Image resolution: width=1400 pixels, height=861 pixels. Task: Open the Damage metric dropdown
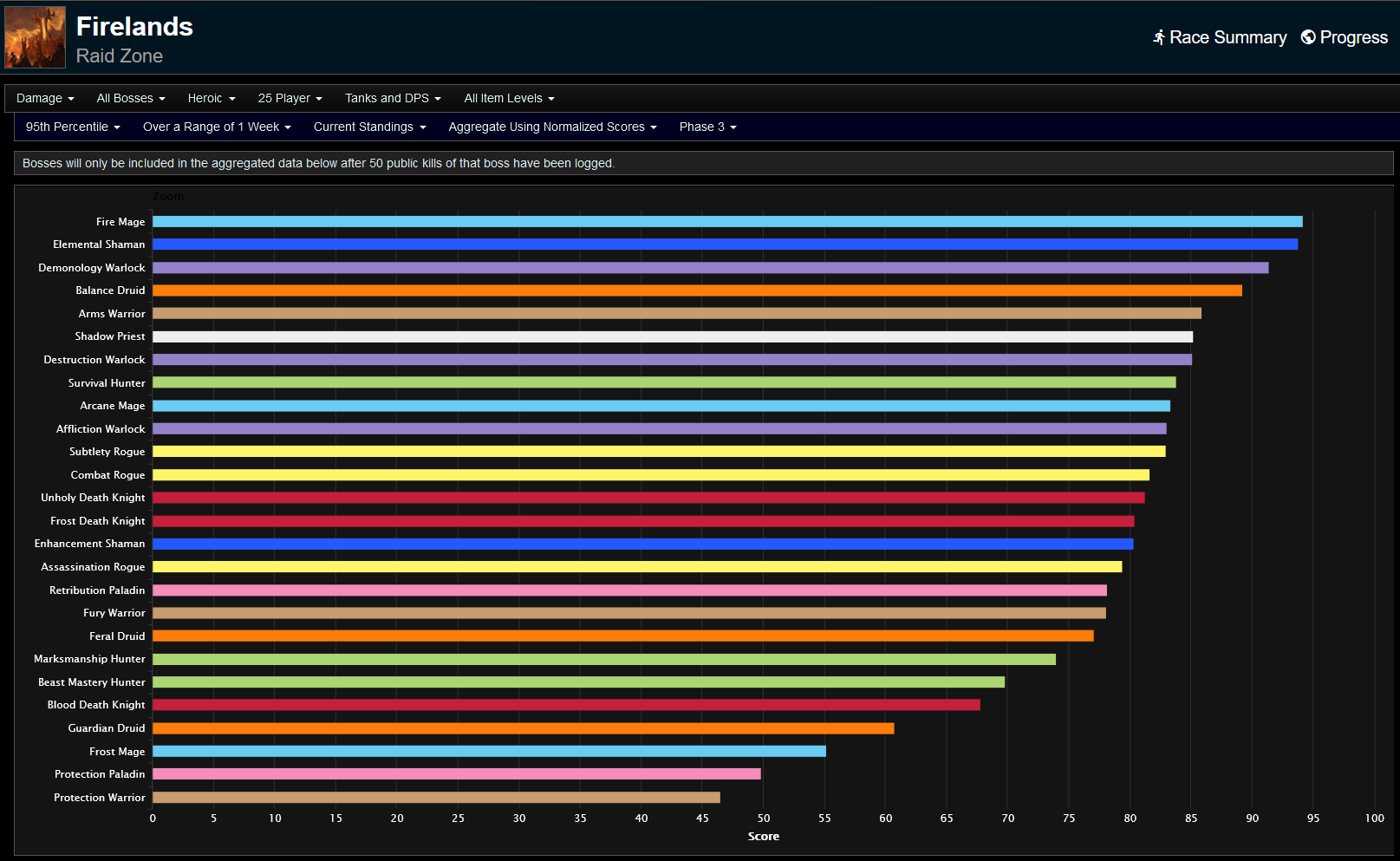pos(45,98)
